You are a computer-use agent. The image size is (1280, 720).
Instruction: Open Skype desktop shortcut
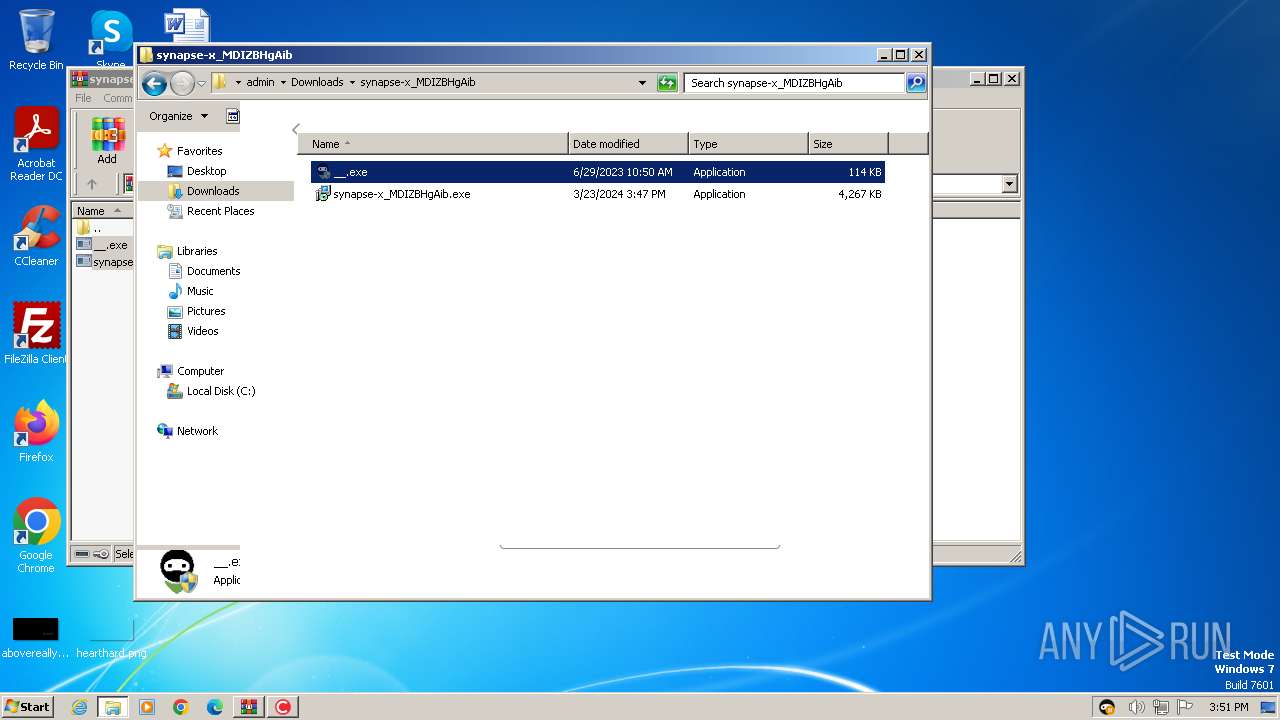[110, 41]
